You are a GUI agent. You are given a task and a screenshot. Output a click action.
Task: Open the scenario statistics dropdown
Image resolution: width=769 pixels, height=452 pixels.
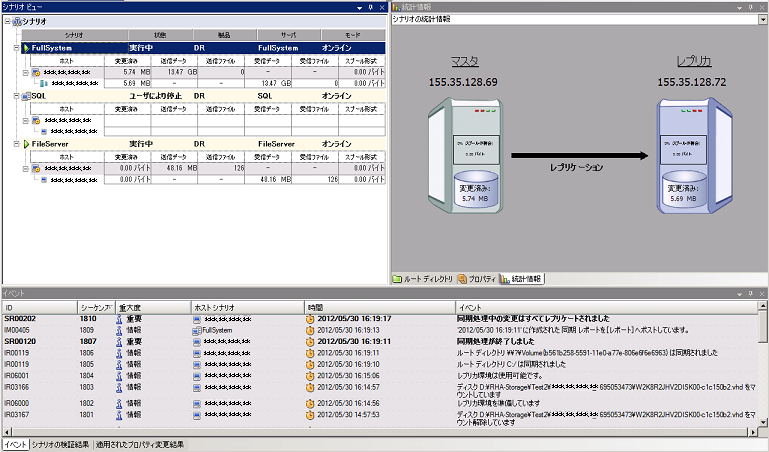[x=762, y=18]
